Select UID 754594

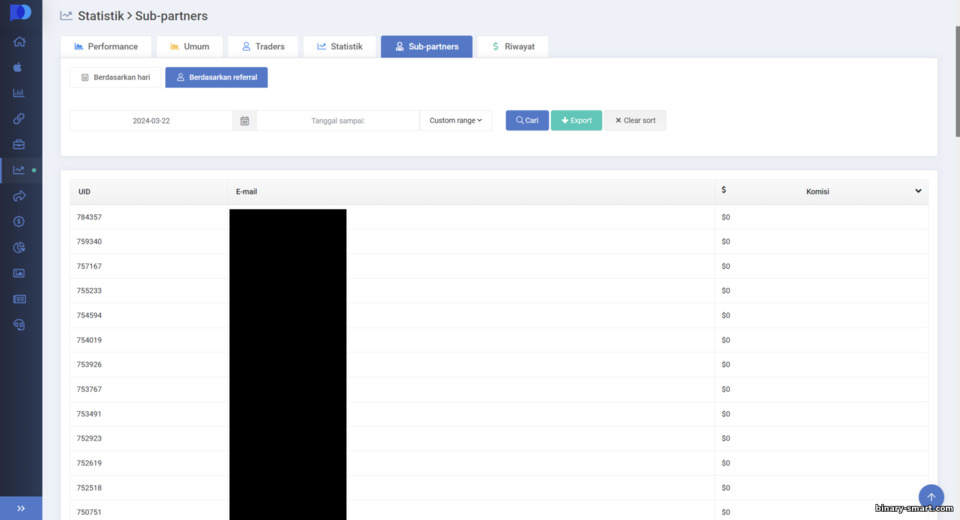point(89,315)
